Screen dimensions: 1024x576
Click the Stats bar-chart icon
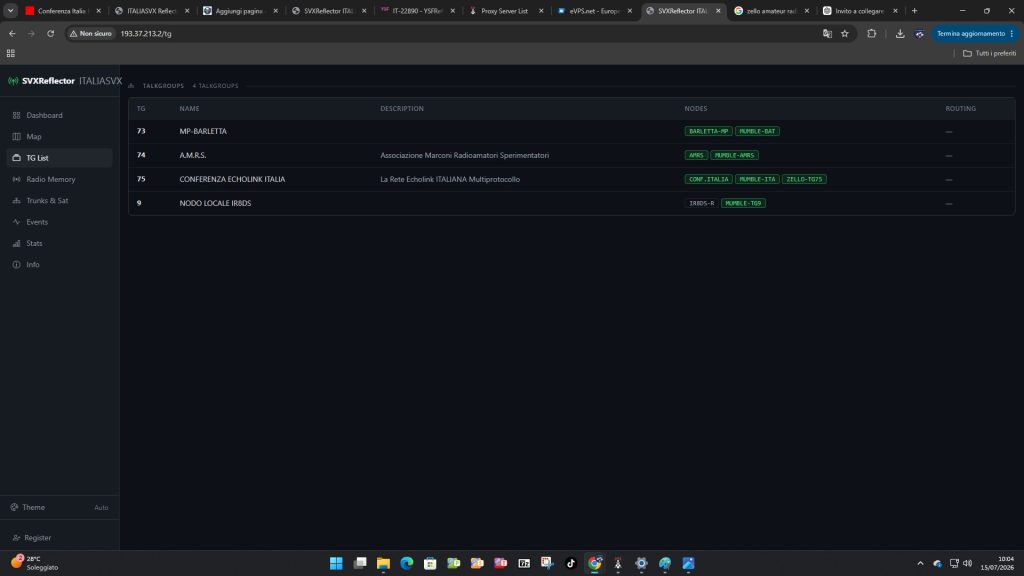point(16,243)
